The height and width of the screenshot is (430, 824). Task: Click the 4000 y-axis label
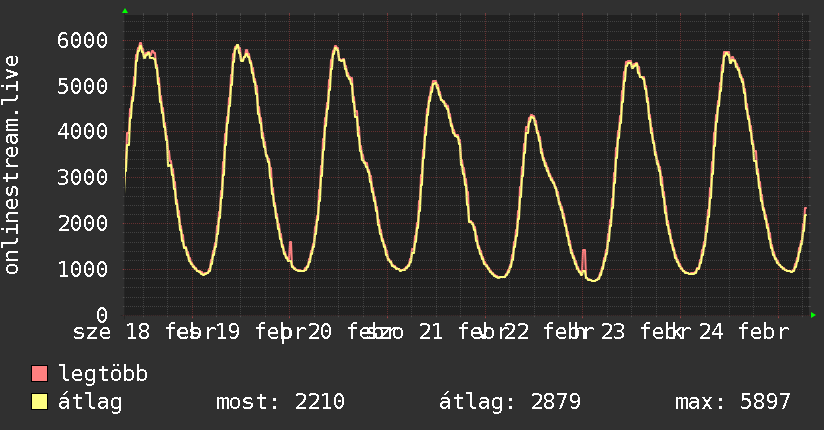83,131
